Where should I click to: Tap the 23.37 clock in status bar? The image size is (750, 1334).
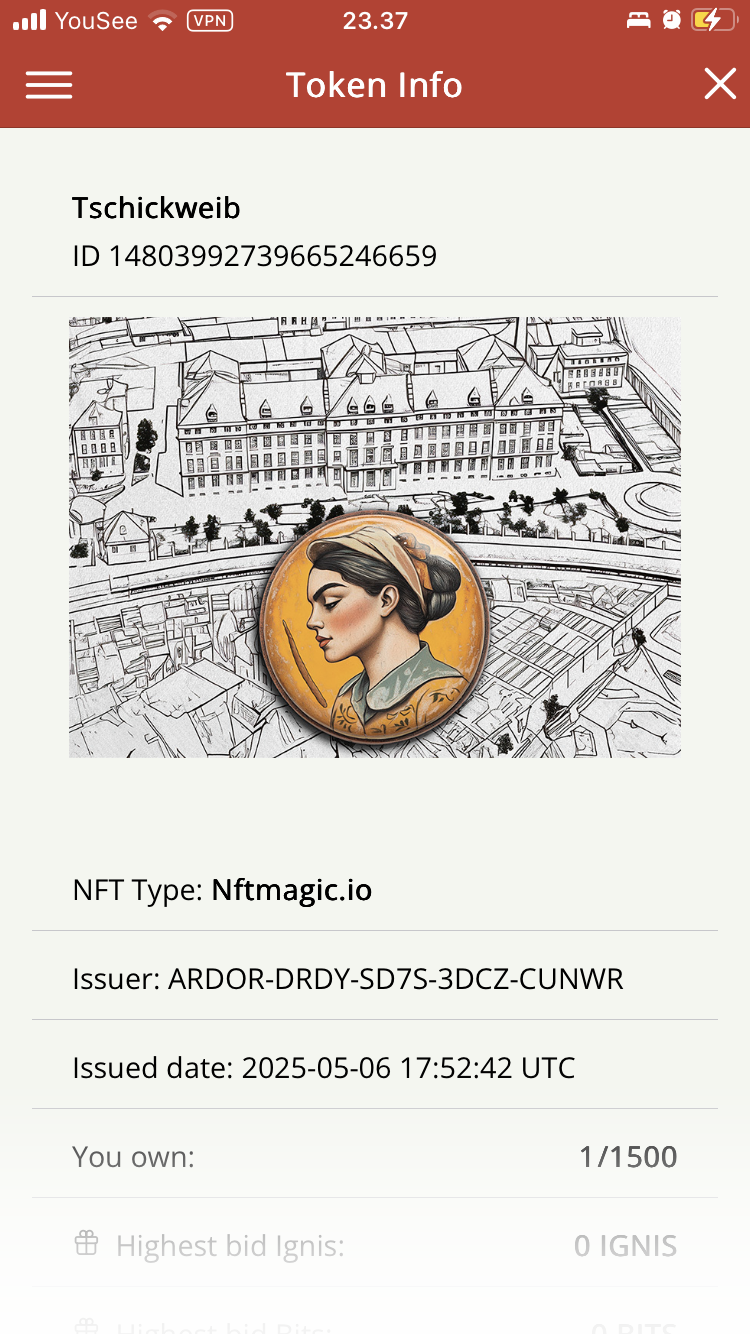(374, 20)
